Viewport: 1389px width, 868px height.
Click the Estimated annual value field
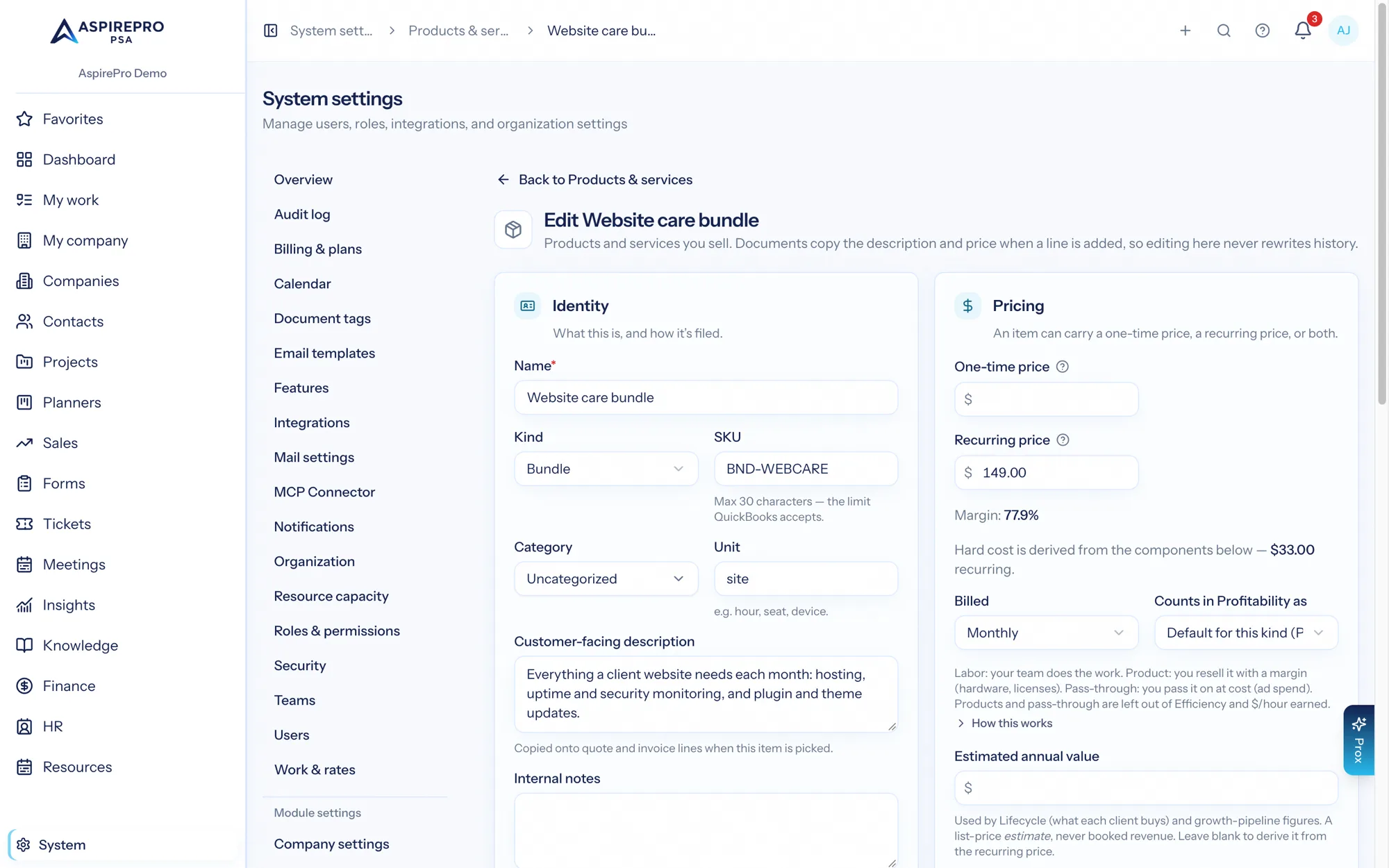click(x=1146, y=788)
